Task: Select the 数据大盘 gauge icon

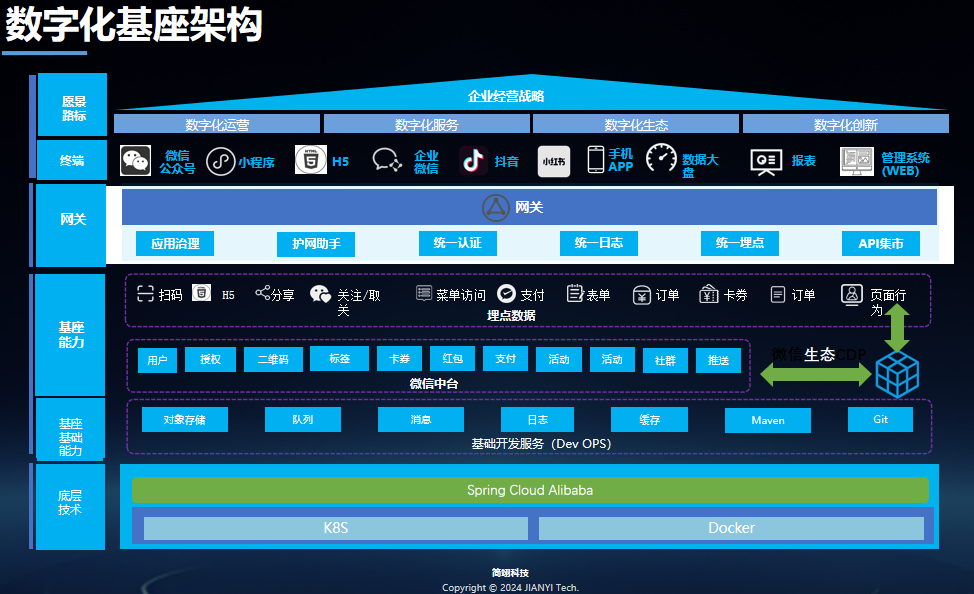Action: [x=662, y=160]
